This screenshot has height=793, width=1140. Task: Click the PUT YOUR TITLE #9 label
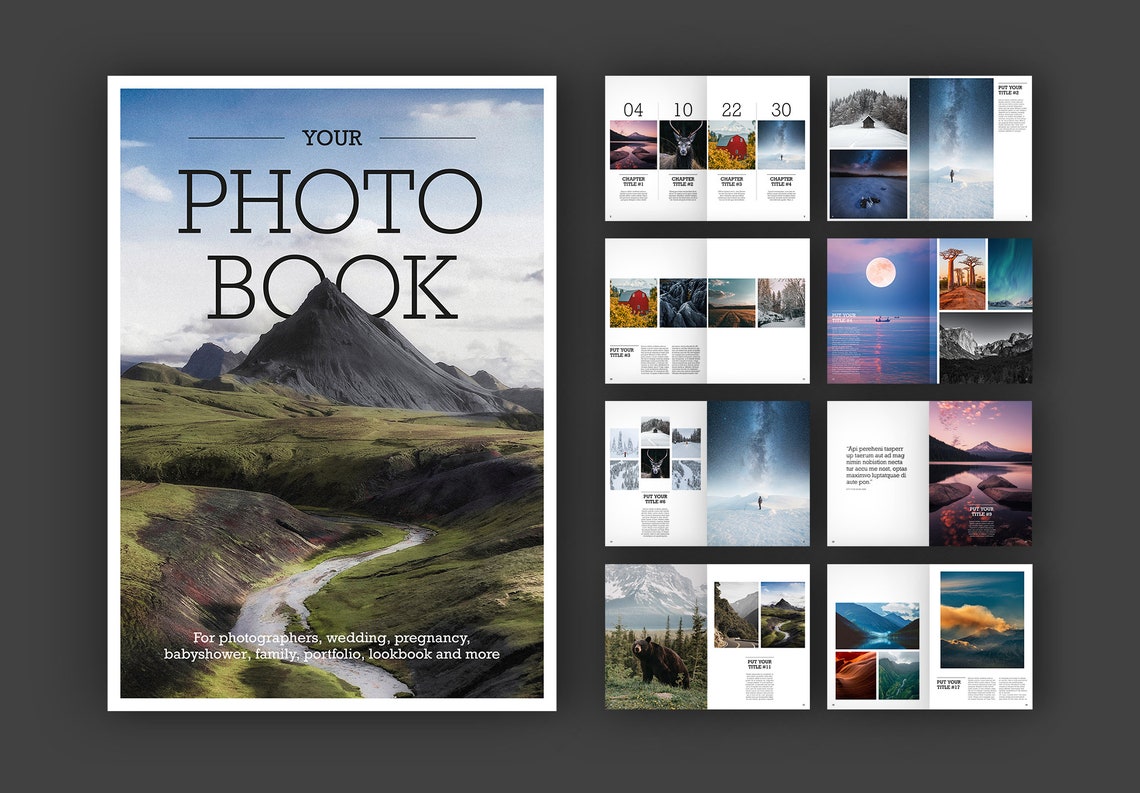pos(982,512)
